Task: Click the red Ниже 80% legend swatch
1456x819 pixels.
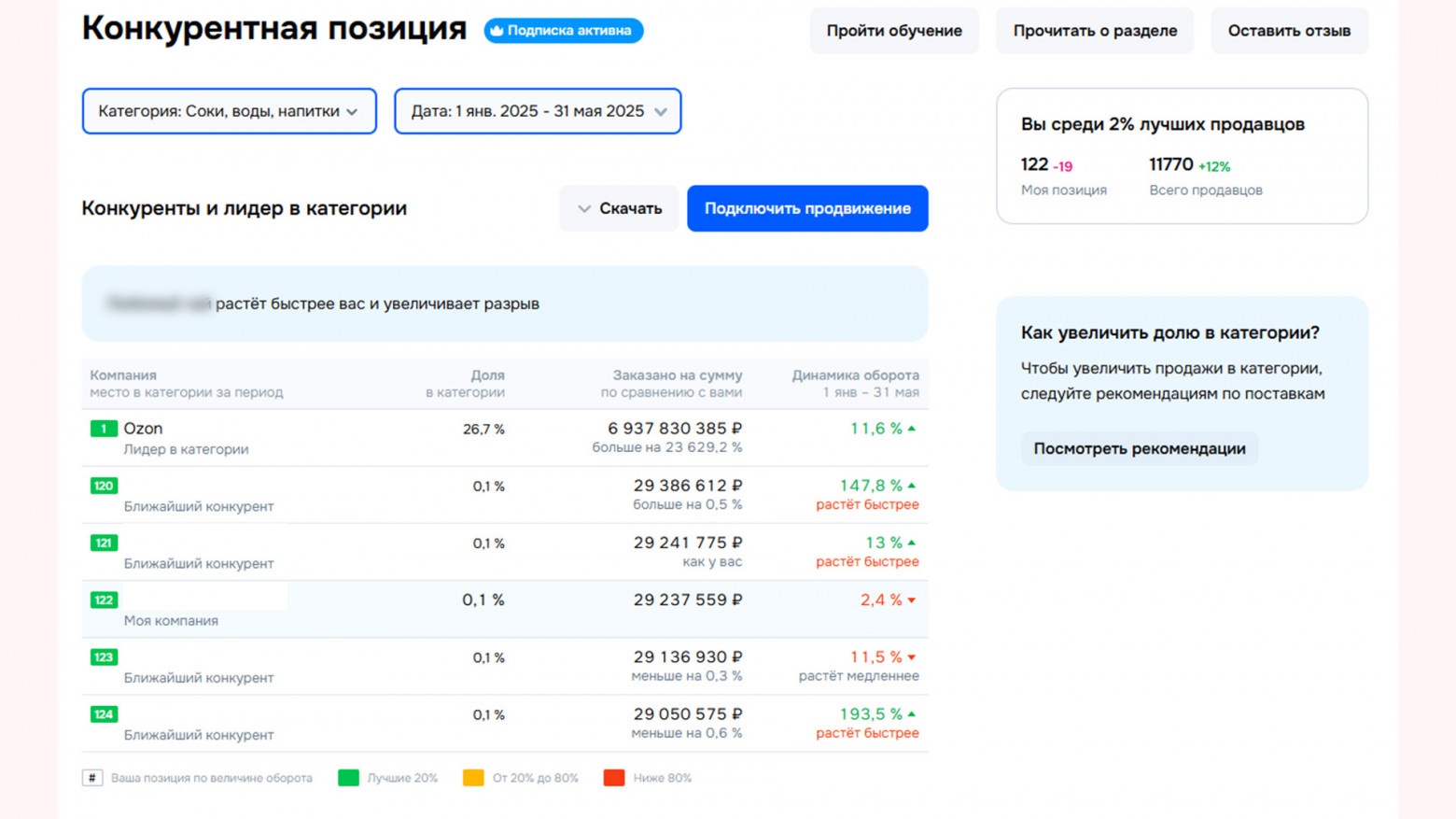Action: coord(614,778)
